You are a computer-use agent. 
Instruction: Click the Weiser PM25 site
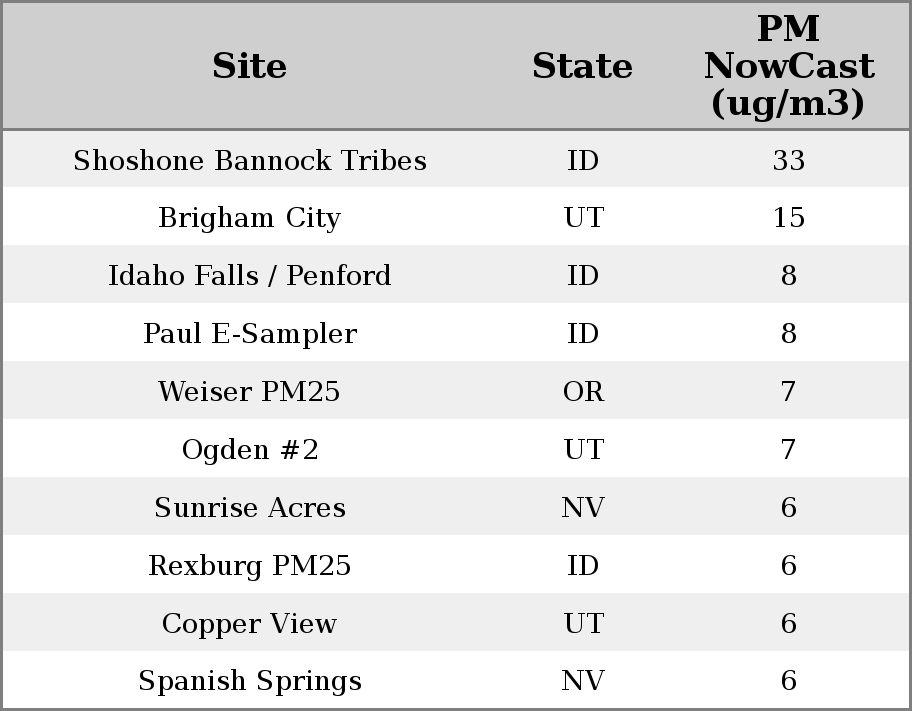[x=250, y=392]
